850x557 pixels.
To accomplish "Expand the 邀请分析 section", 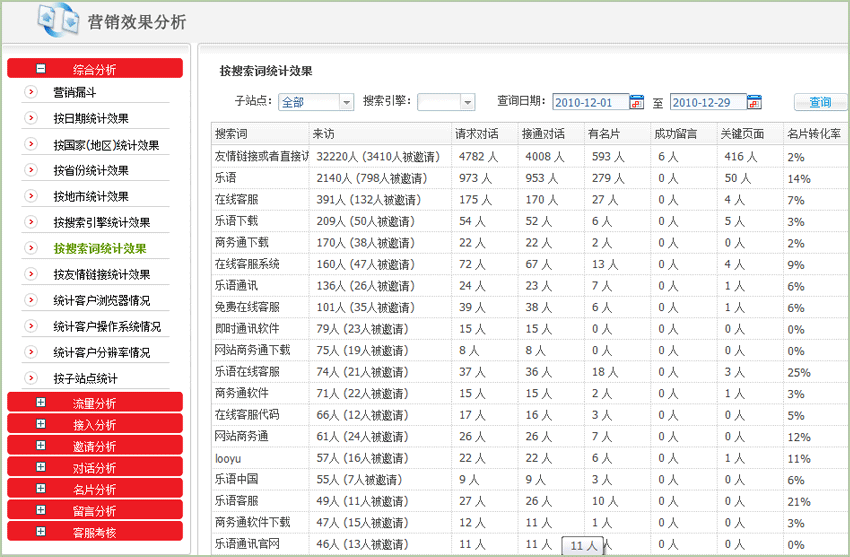I will point(41,445).
